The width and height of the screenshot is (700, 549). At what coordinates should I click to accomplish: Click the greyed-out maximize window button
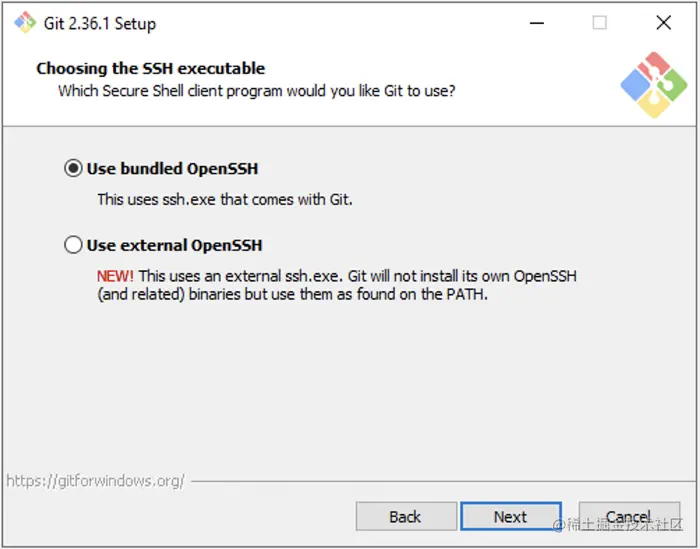pos(599,23)
